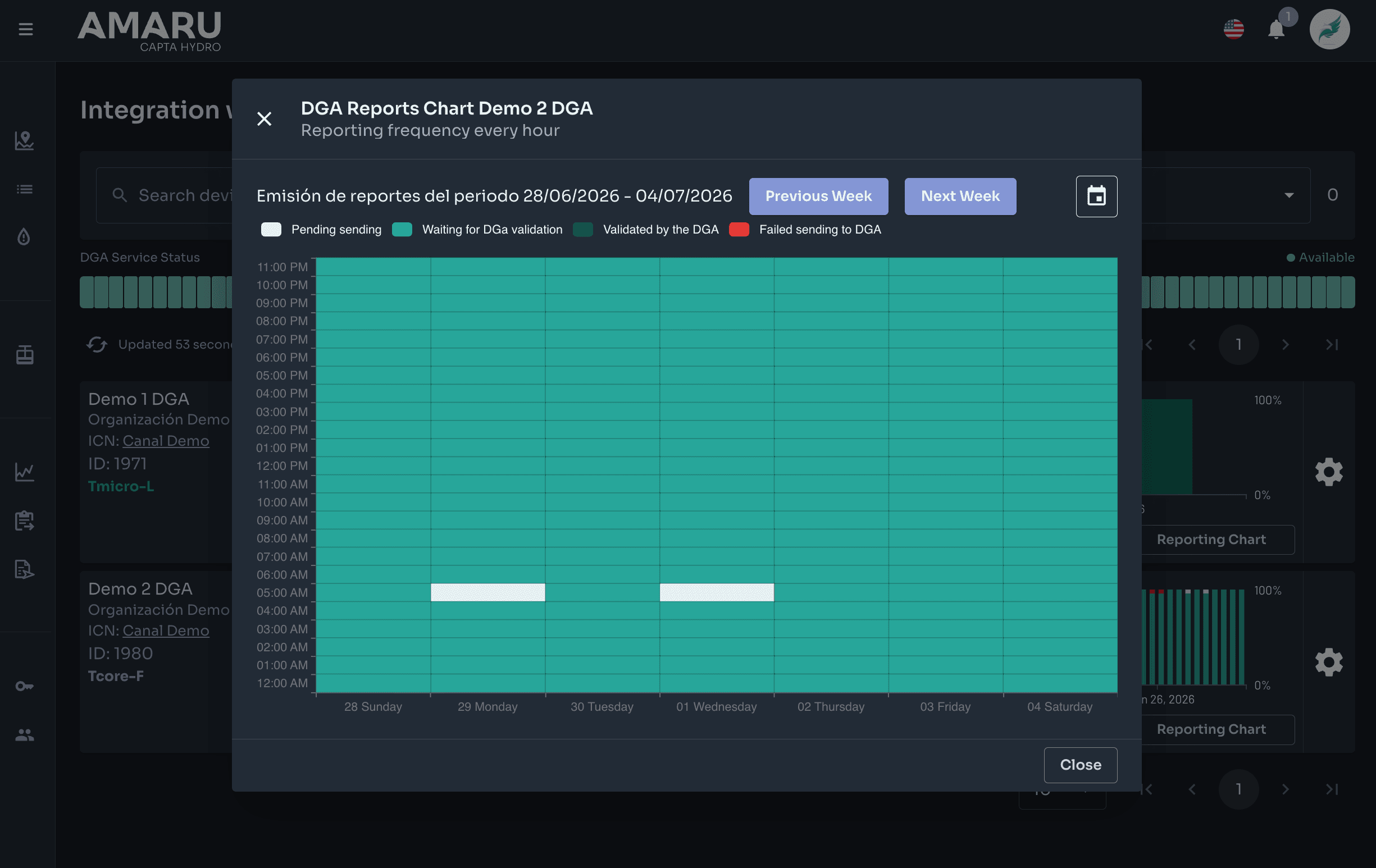This screenshot has height=868, width=1376.
Task: Open the water drop sidebar icon
Action: tap(24, 236)
